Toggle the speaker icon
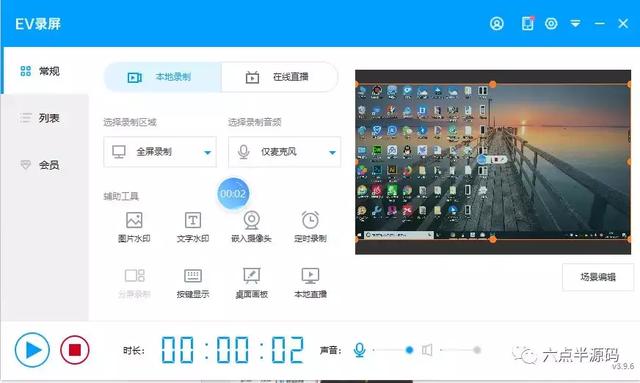Viewport: 640px width, 383px height. [x=427, y=350]
